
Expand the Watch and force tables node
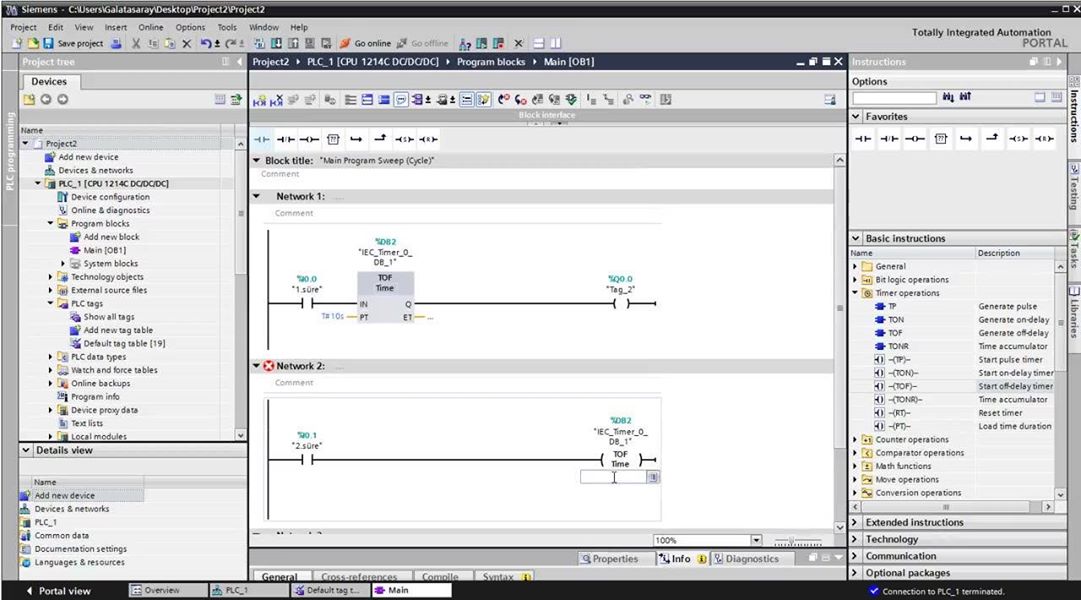(50, 370)
